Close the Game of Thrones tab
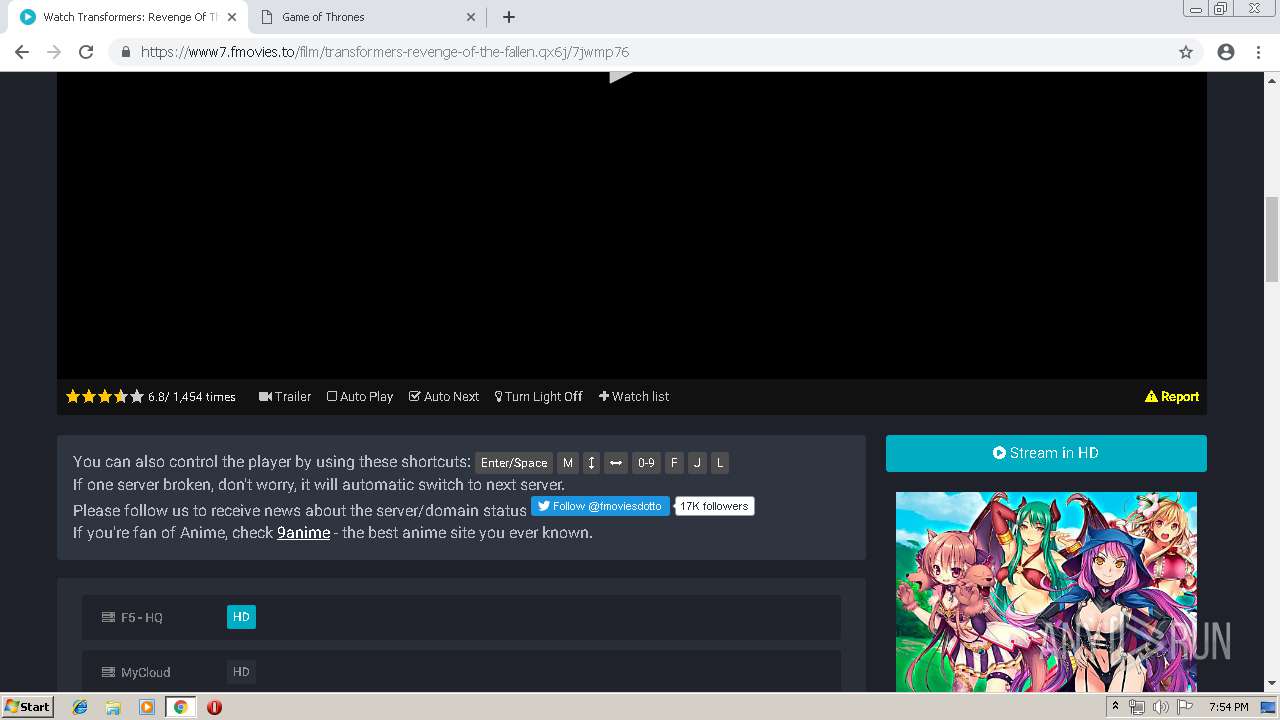1280x720 pixels. pos(472,17)
